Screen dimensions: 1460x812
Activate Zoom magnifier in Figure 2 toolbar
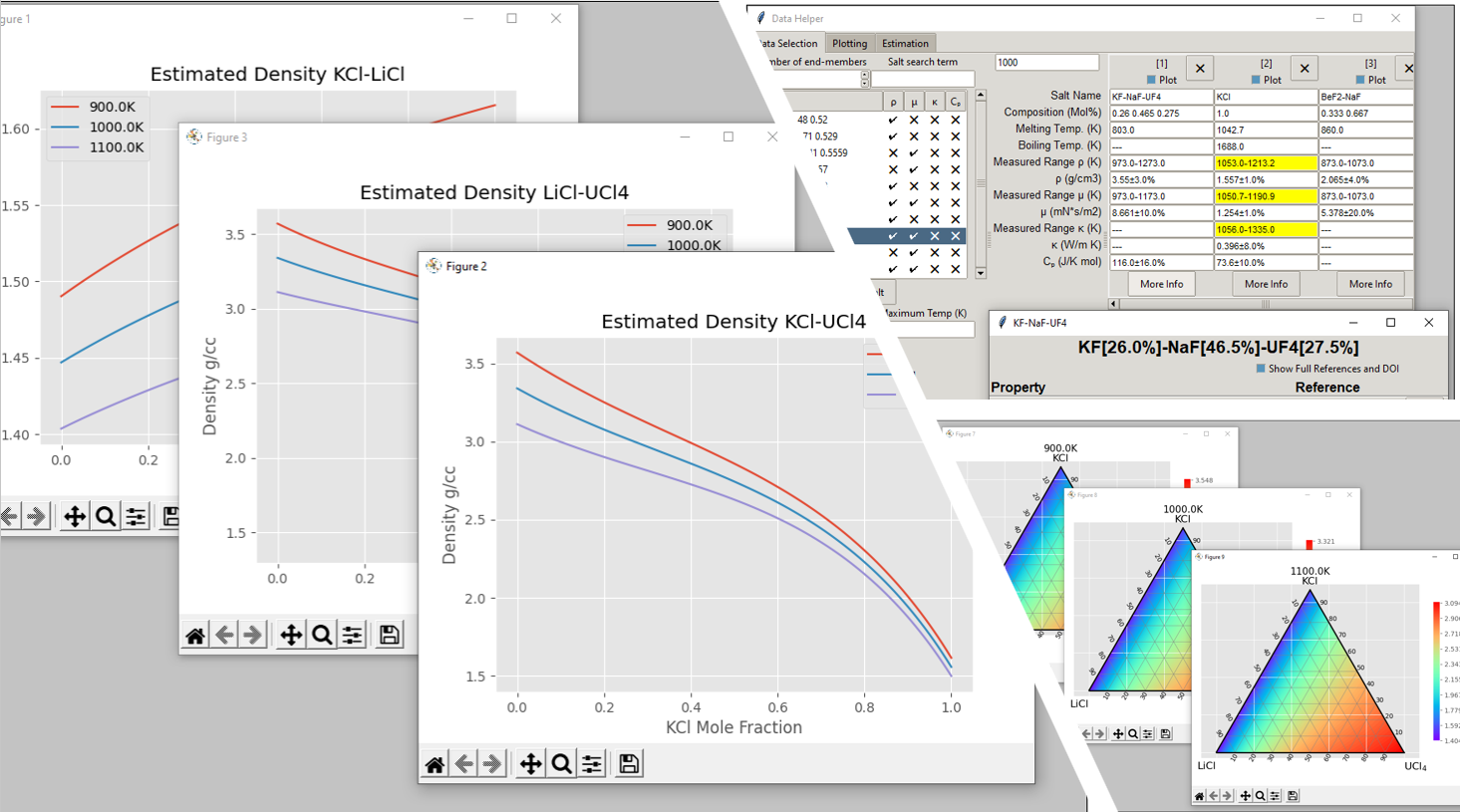pyautogui.click(x=561, y=764)
